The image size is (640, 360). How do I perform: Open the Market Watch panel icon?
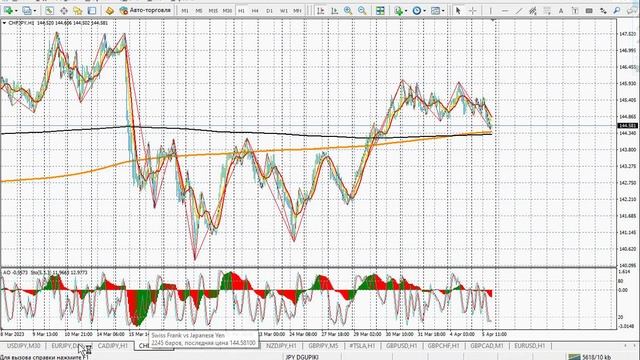pyautogui.click(x=49, y=11)
